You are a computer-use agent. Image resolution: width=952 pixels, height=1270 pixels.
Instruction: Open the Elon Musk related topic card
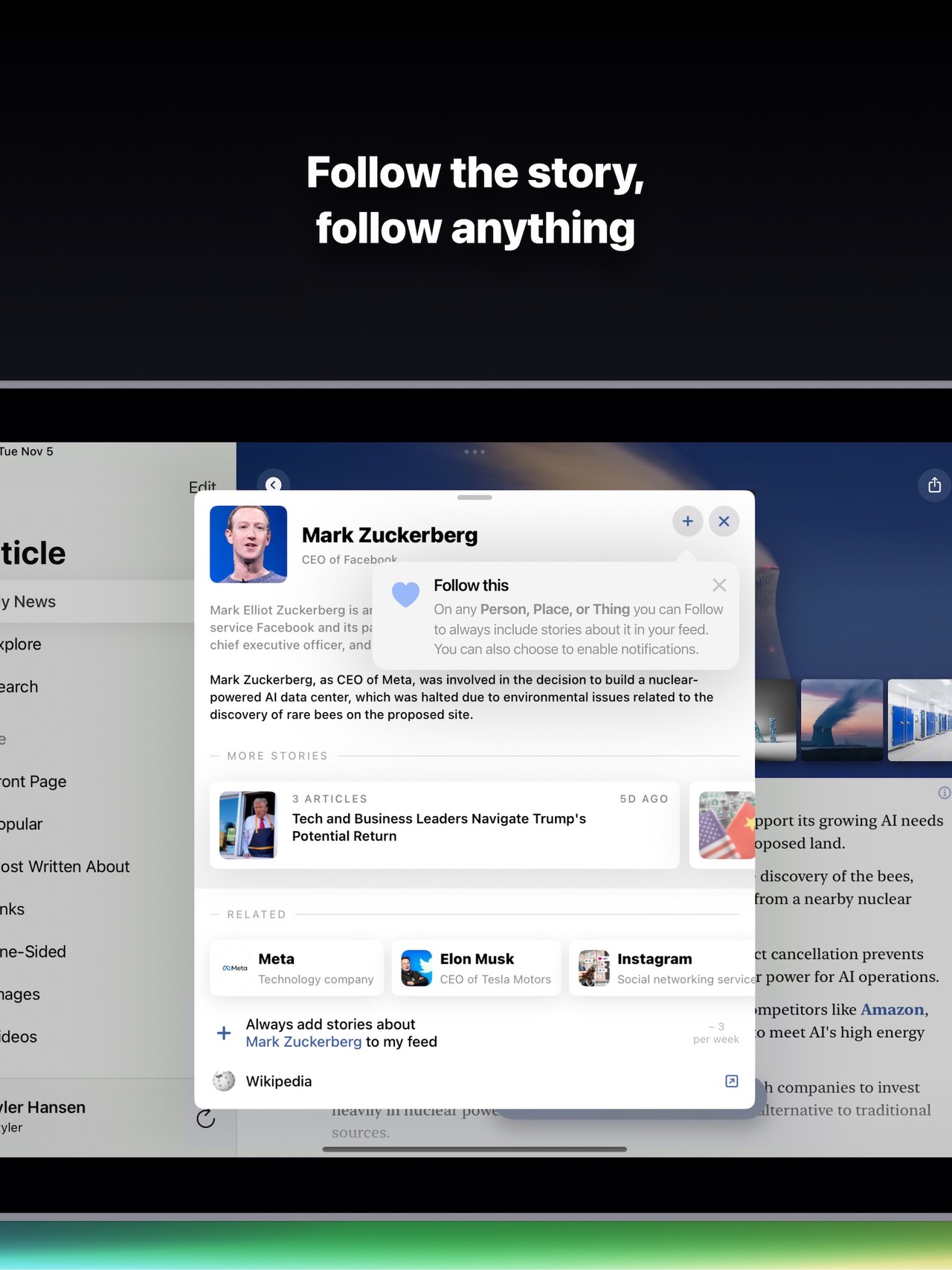point(476,968)
